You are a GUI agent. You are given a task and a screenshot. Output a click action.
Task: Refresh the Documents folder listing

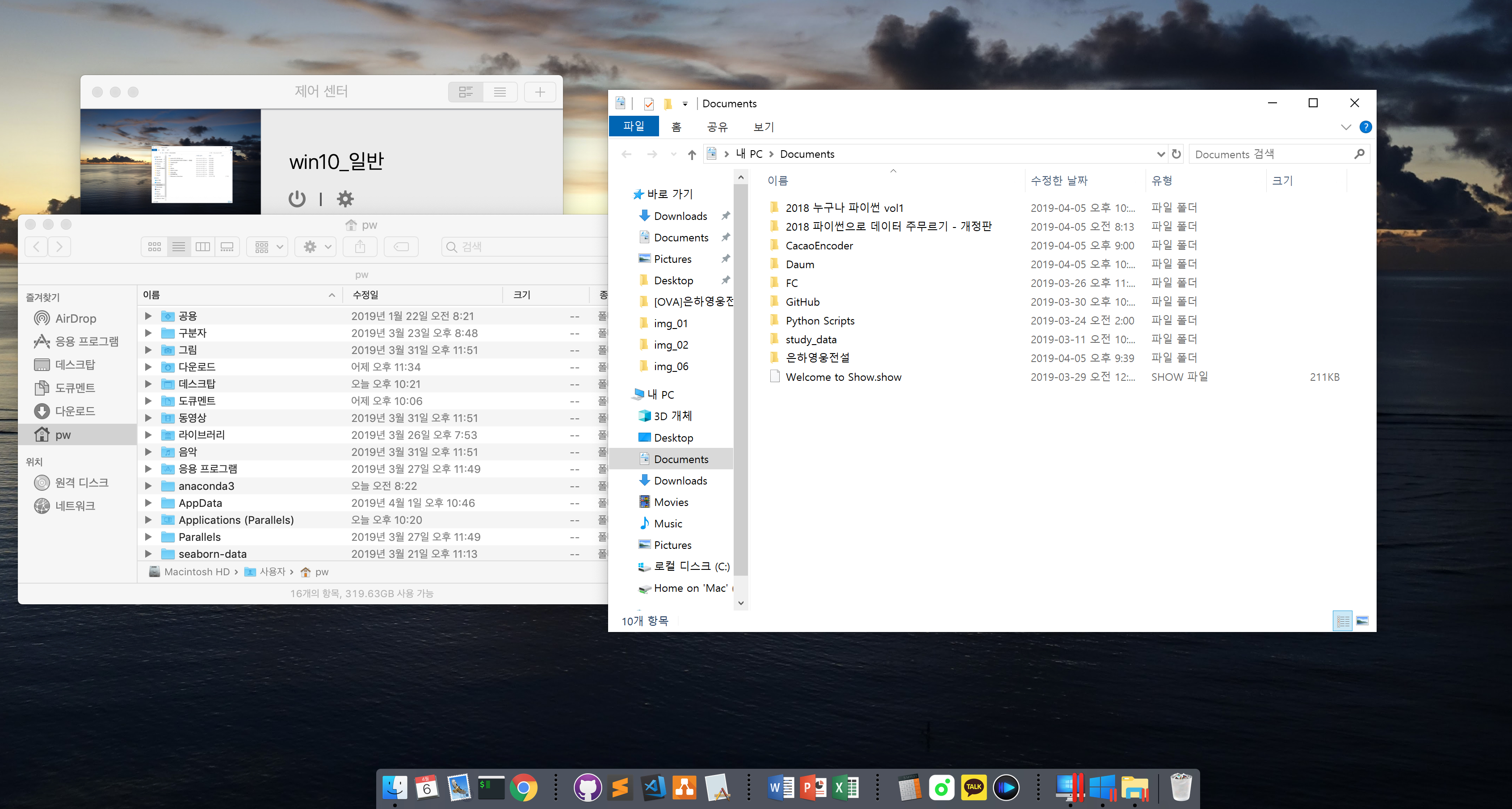pyautogui.click(x=1176, y=154)
